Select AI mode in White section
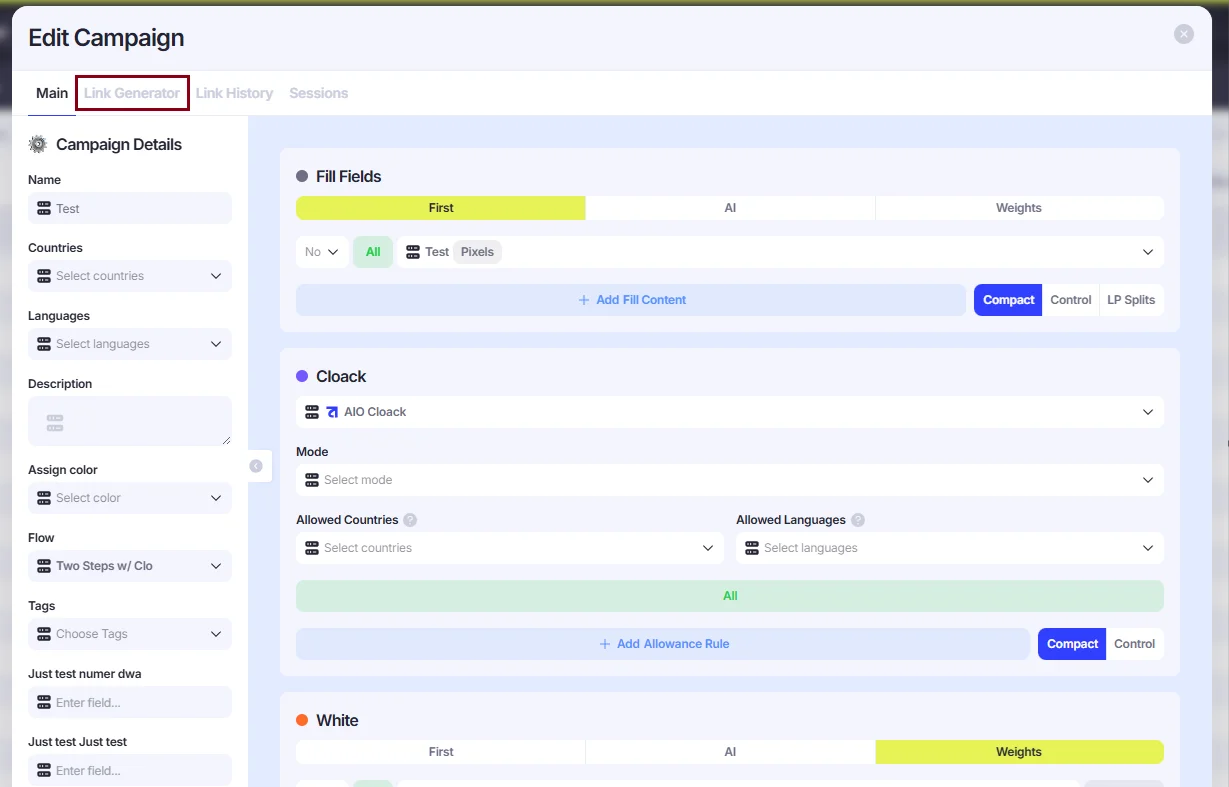This screenshot has height=787, width=1229. (730, 752)
